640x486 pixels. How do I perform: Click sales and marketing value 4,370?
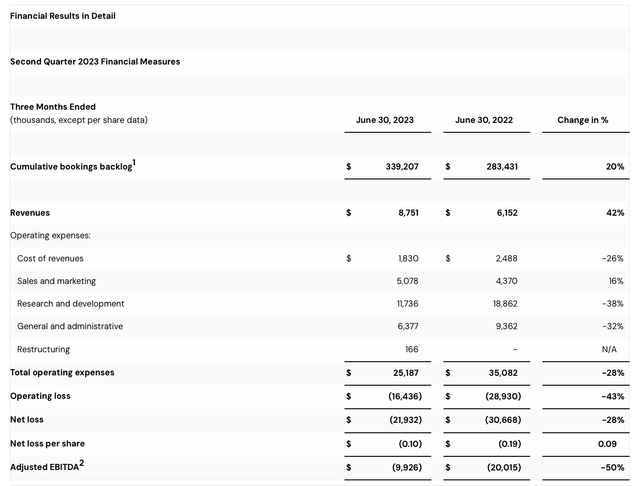tap(507, 281)
